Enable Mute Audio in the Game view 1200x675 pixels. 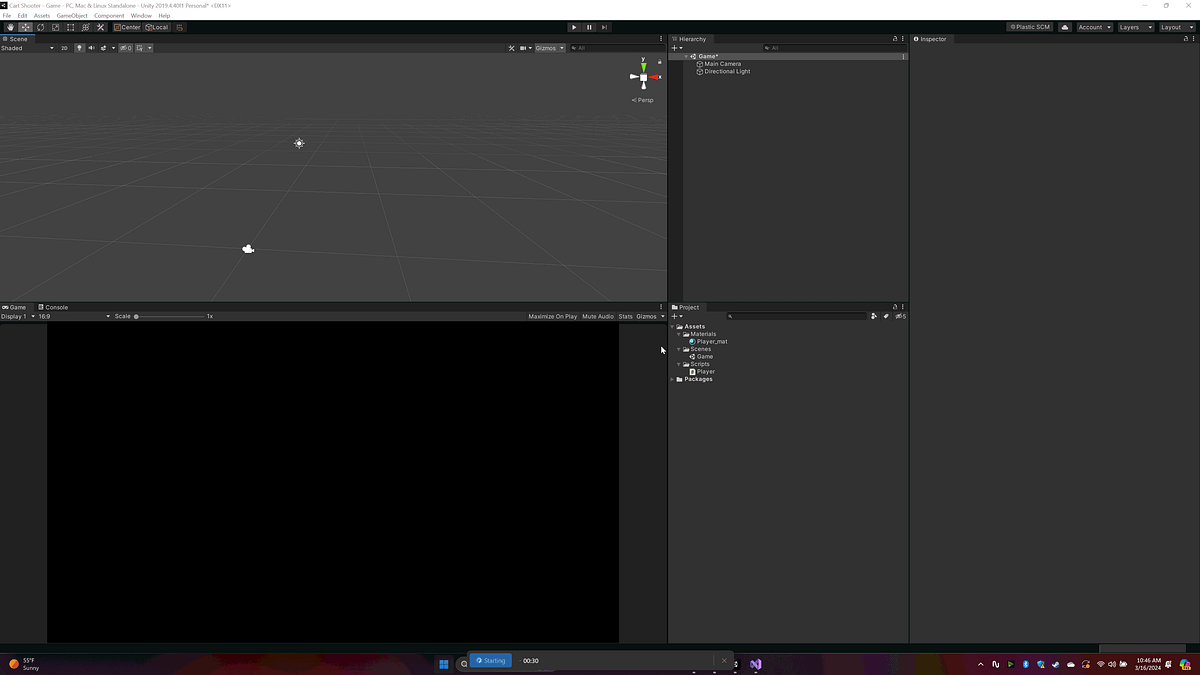point(598,316)
